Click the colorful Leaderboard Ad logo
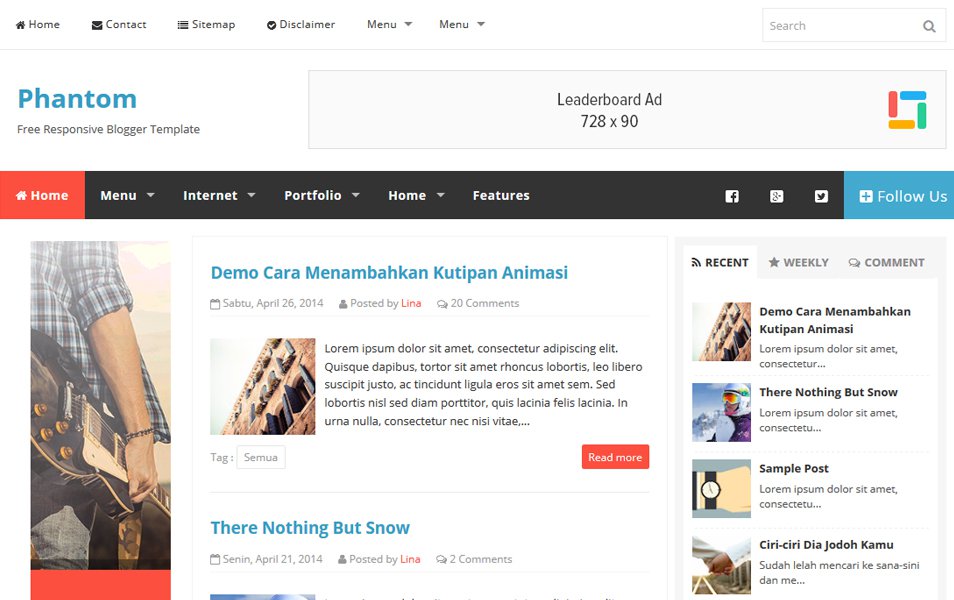The width and height of the screenshot is (954, 600). click(x=907, y=110)
